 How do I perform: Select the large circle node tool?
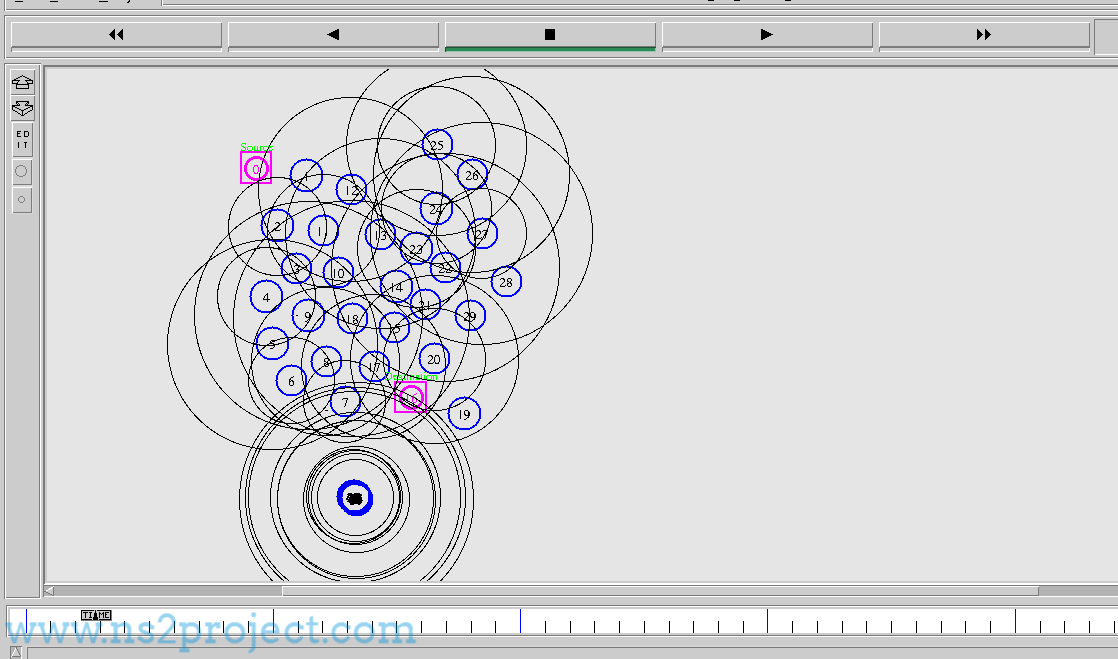tap(22, 171)
